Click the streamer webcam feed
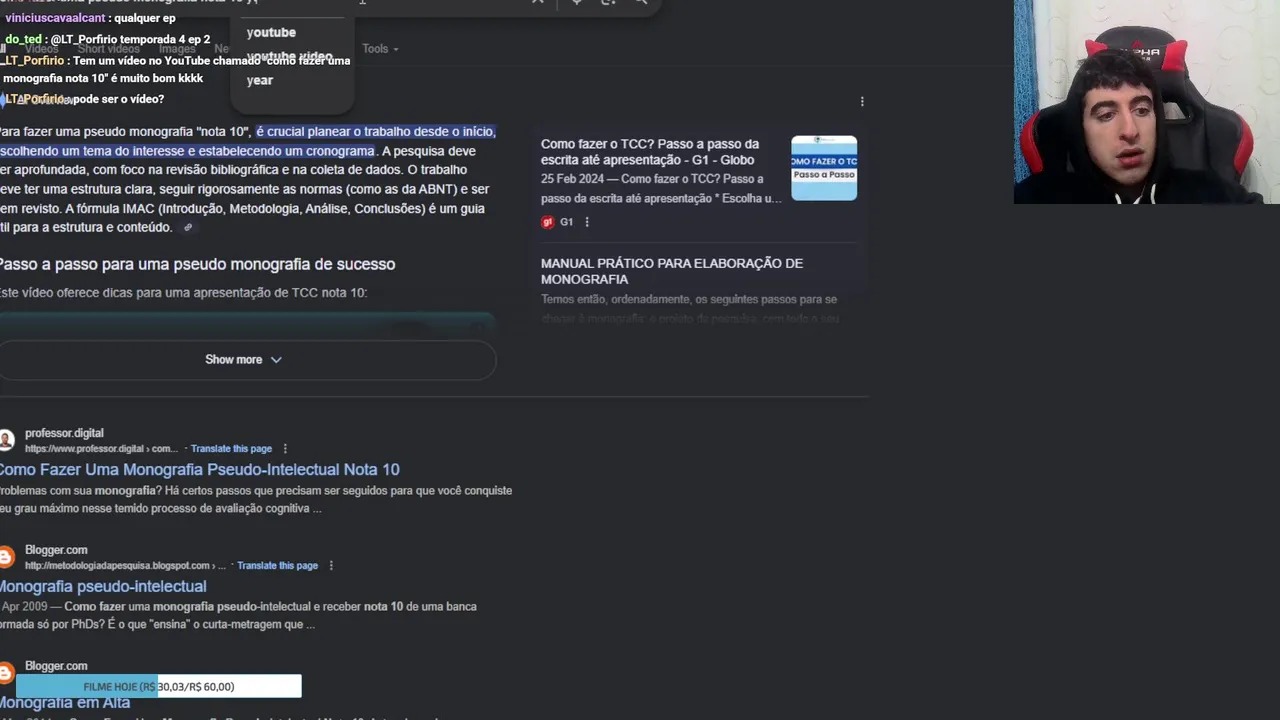Viewport: 1280px width, 720px height. pos(1147,102)
